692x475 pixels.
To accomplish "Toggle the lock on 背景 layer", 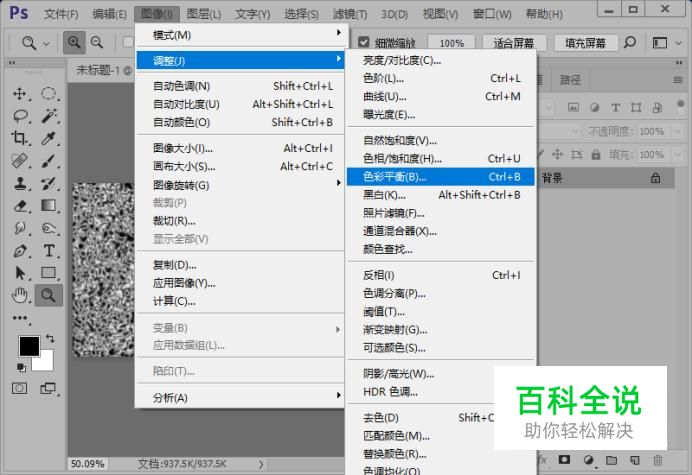I will coord(655,178).
